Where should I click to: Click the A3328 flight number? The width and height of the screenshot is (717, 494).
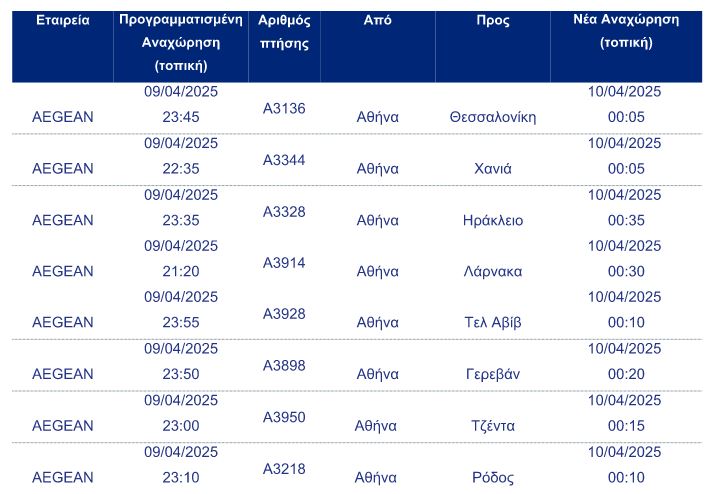pyautogui.click(x=284, y=211)
